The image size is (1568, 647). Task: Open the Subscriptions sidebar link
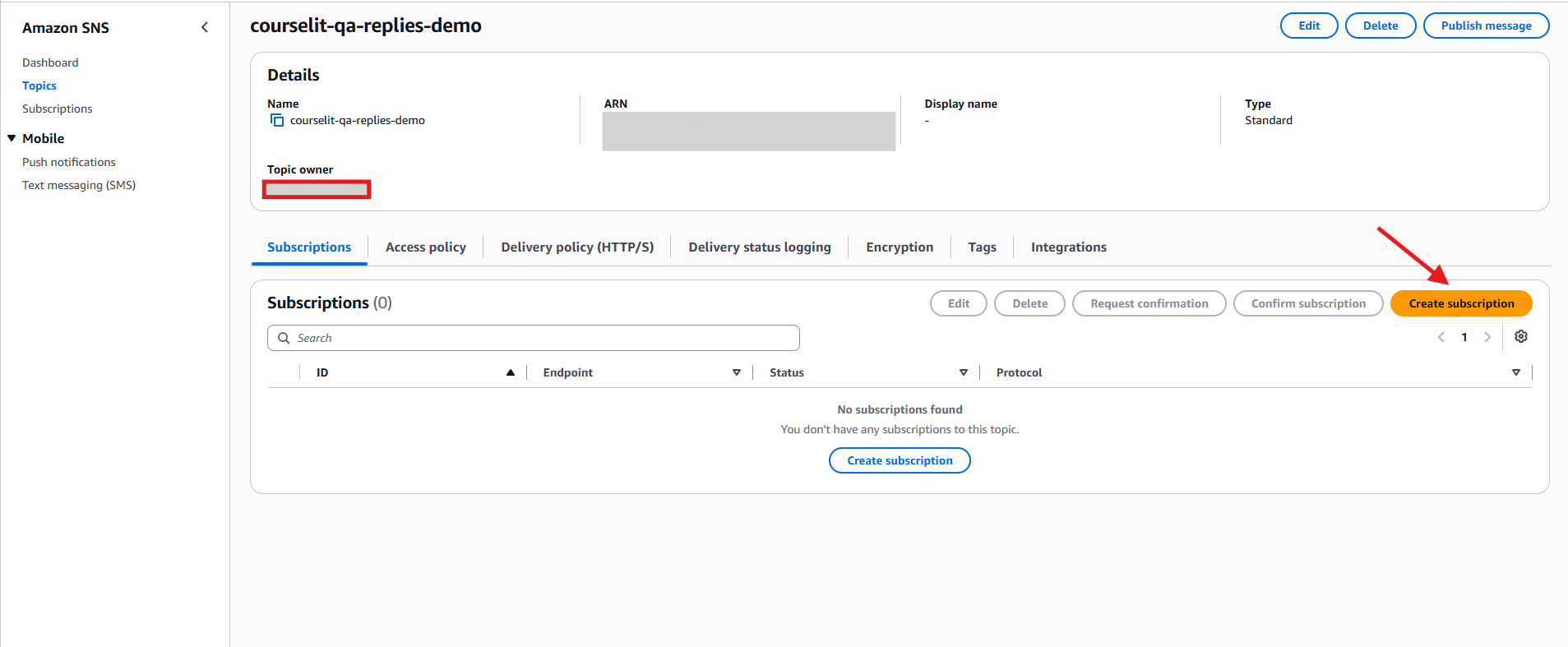click(58, 109)
